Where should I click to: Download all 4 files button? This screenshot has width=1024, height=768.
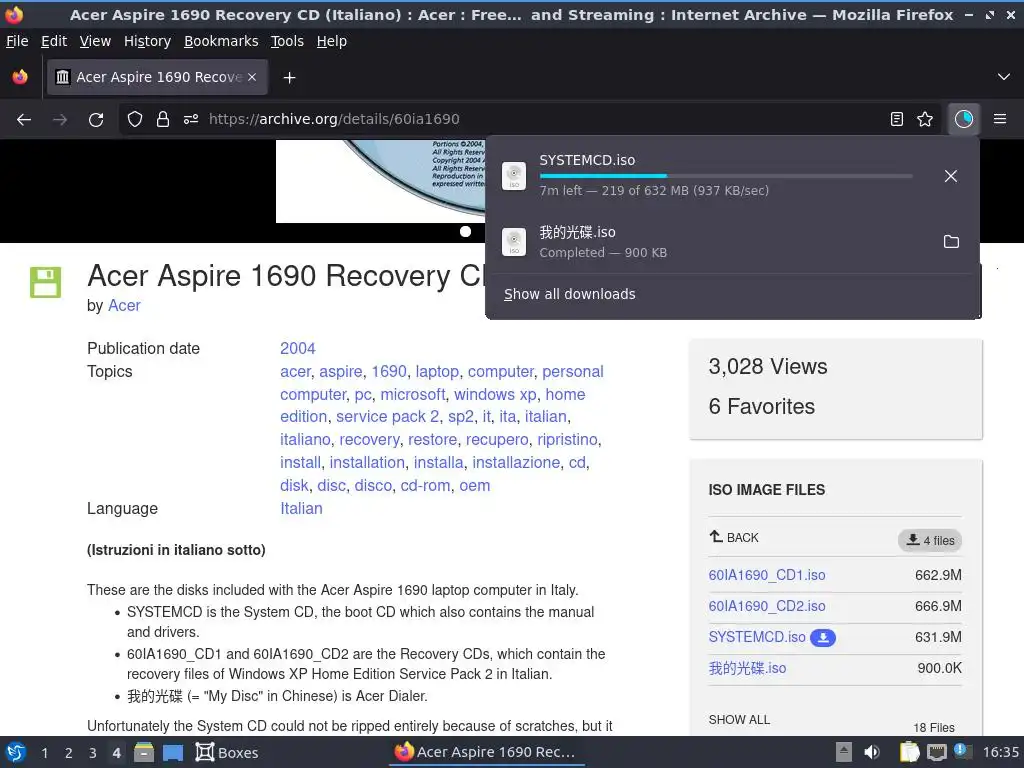pyautogui.click(x=930, y=540)
